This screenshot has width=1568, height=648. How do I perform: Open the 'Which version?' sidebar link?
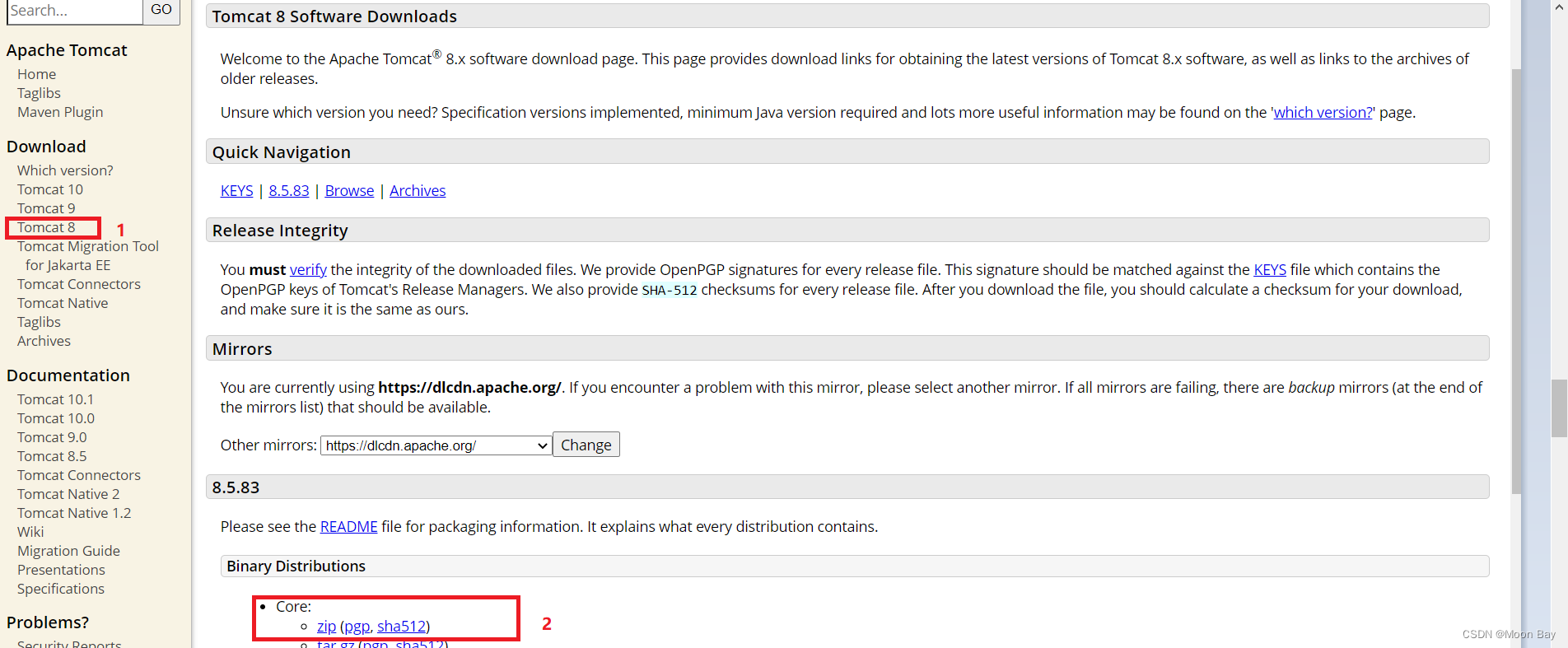coord(65,170)
